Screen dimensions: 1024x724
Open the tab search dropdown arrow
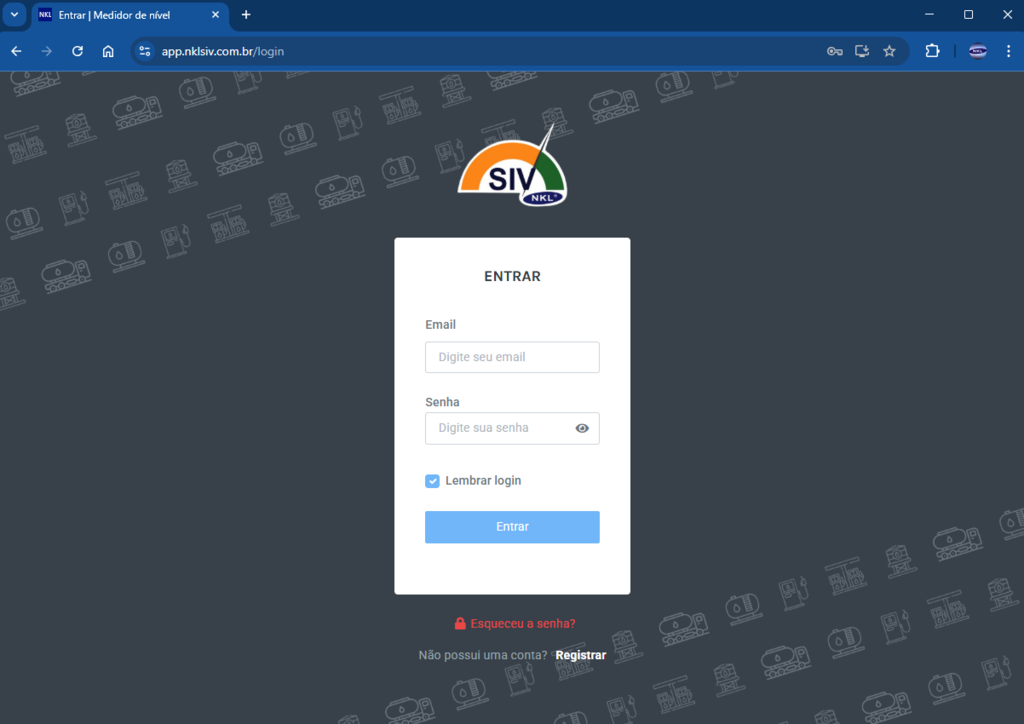coord(14,14)
